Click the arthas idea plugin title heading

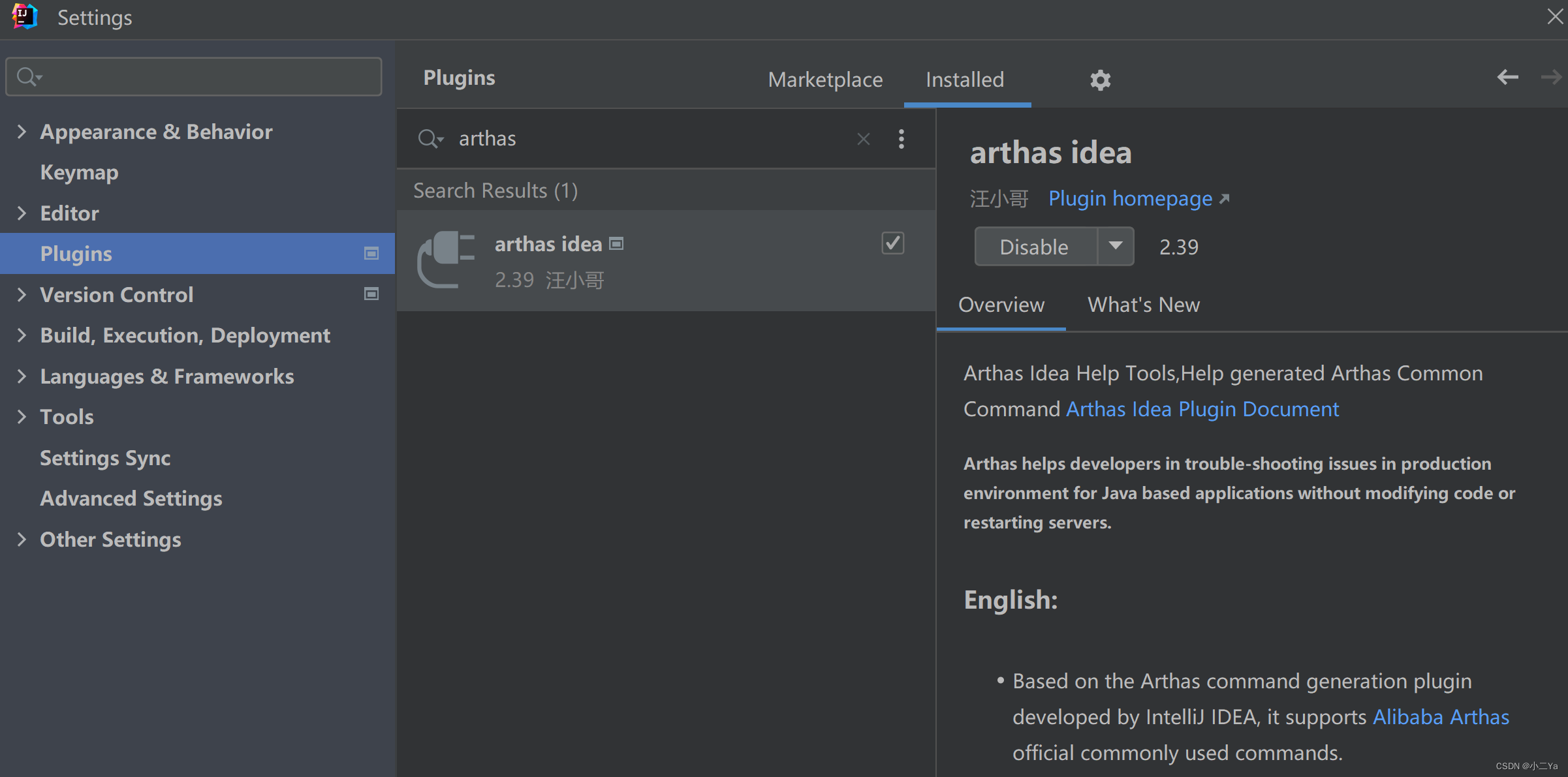[1050, 153]
